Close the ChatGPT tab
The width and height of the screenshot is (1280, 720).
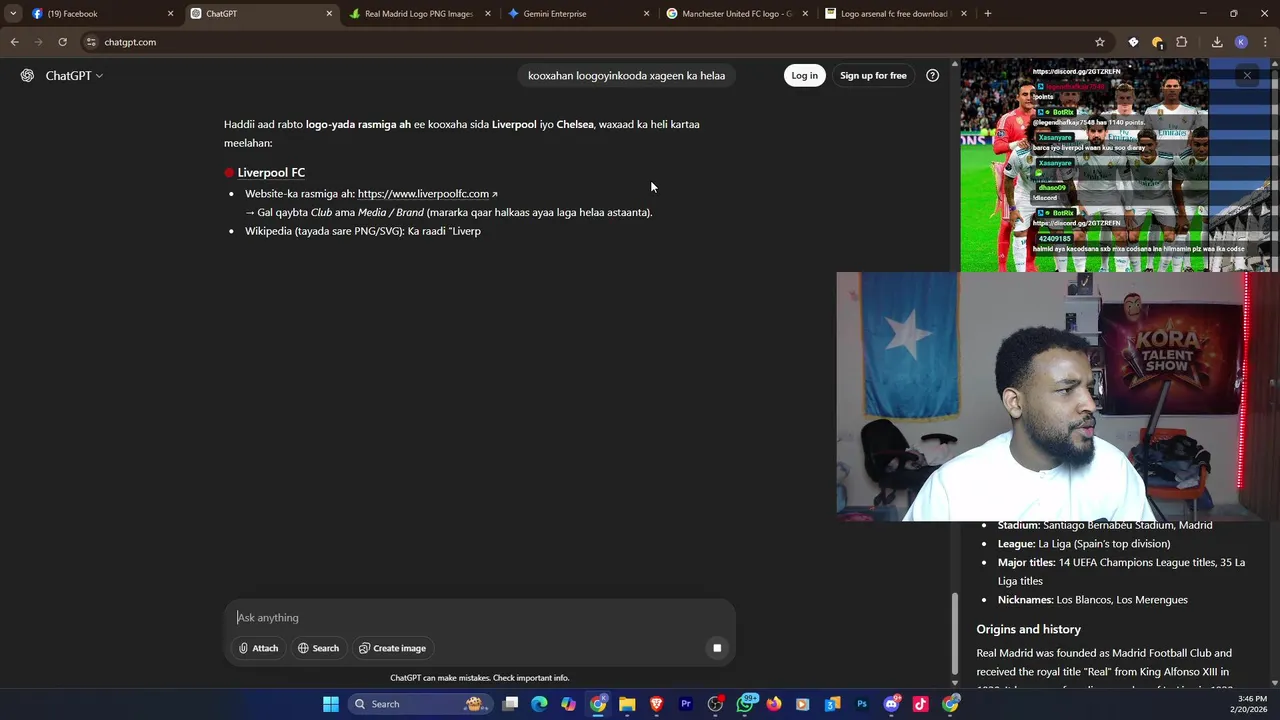pyautogui.click(x=329, y=14)
